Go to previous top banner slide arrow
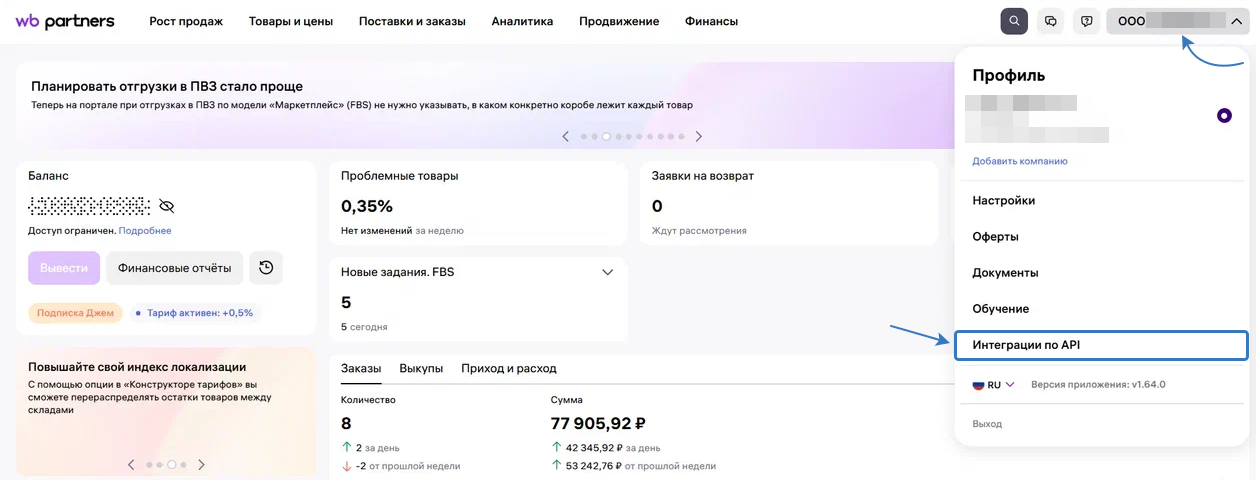 tap(566, 136)
